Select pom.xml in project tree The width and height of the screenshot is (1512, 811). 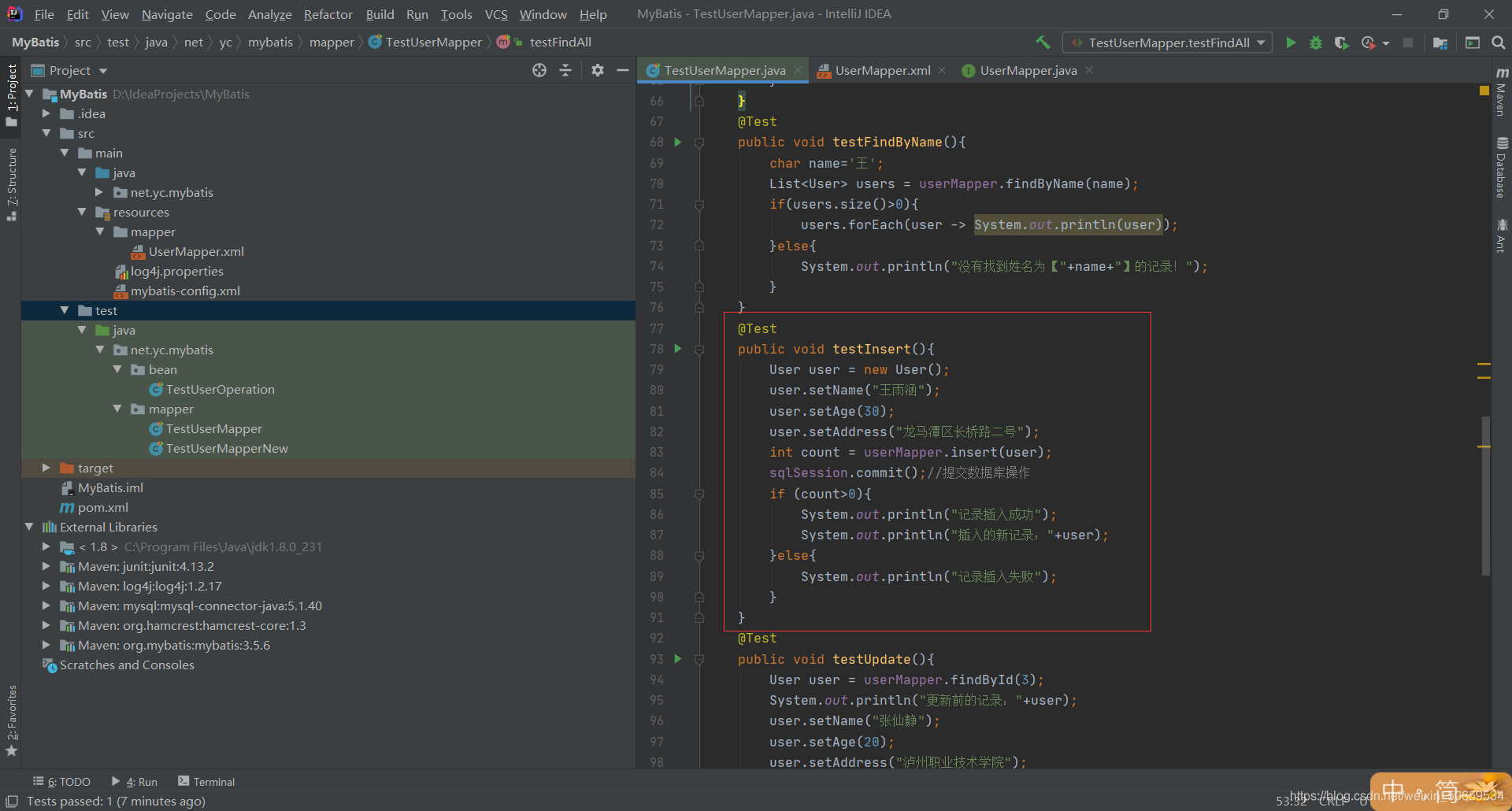(102, 507)
